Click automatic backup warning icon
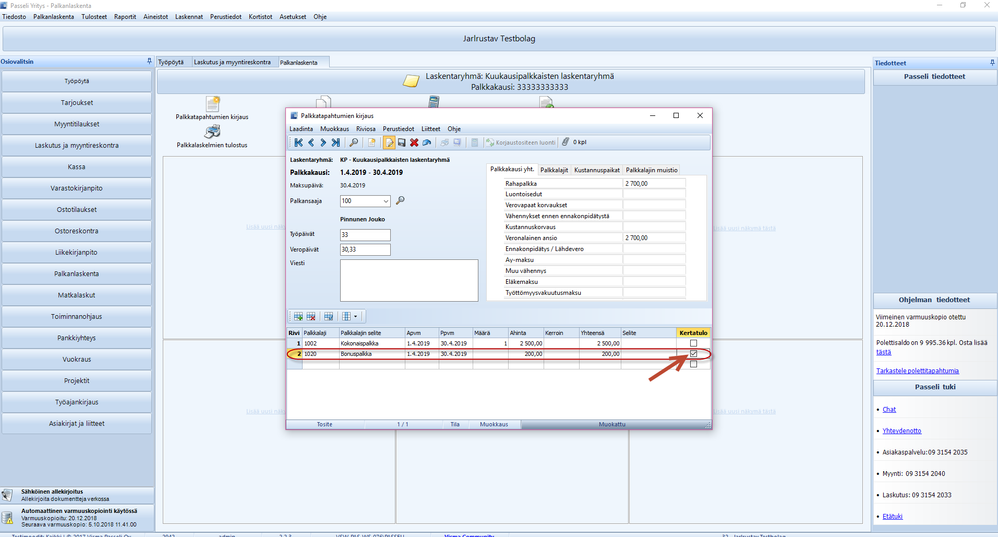 click(x=8, y=517)
